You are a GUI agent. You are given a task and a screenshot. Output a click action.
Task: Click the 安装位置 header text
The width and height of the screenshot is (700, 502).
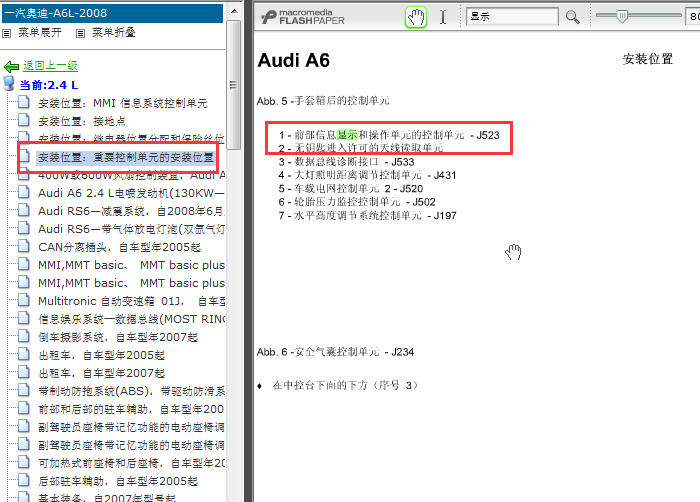pos(648,59)
